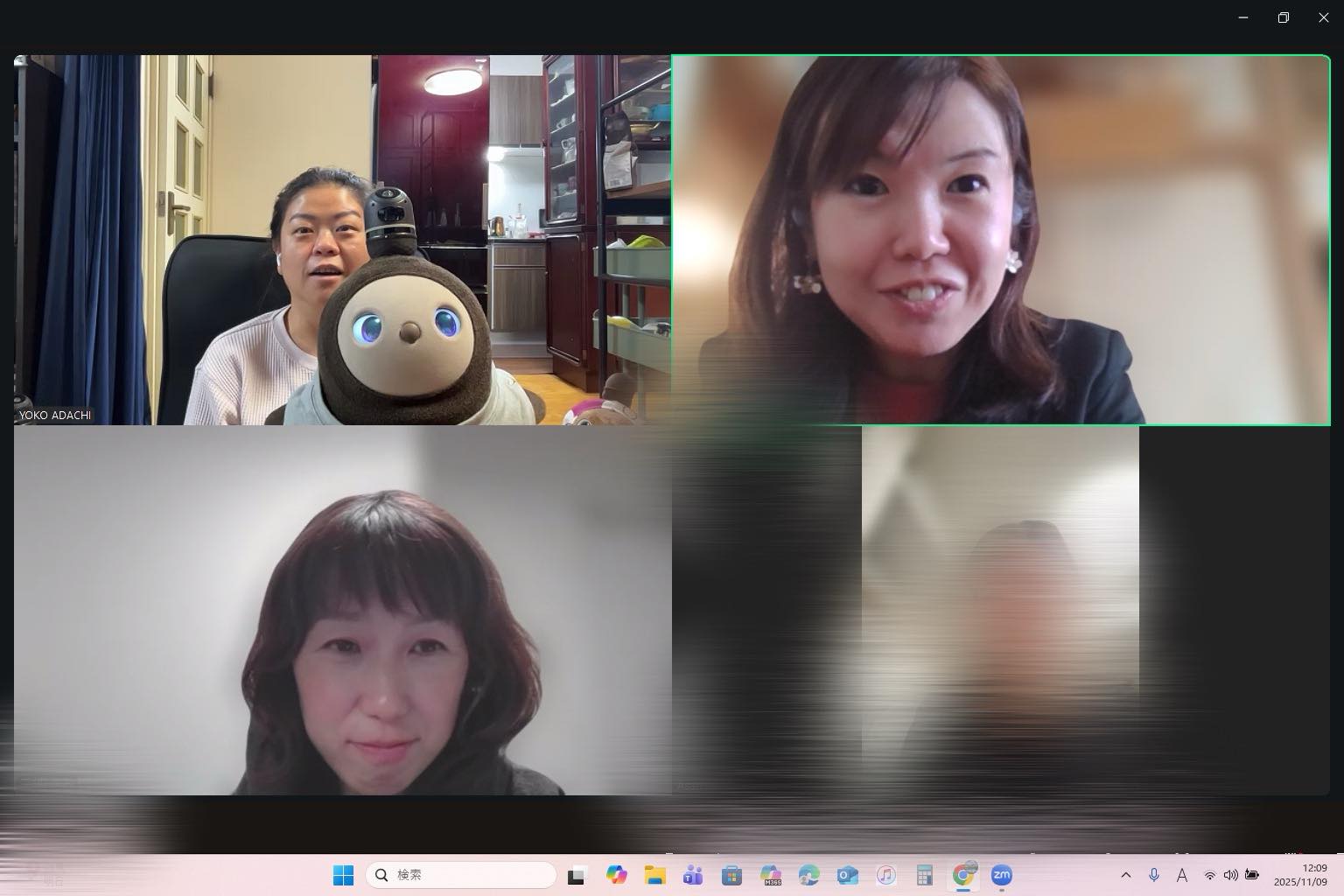Viewport: 1344px width, 896px height.
Task: Launch Microsoft Teams from the taskbar
Action: 693,875
